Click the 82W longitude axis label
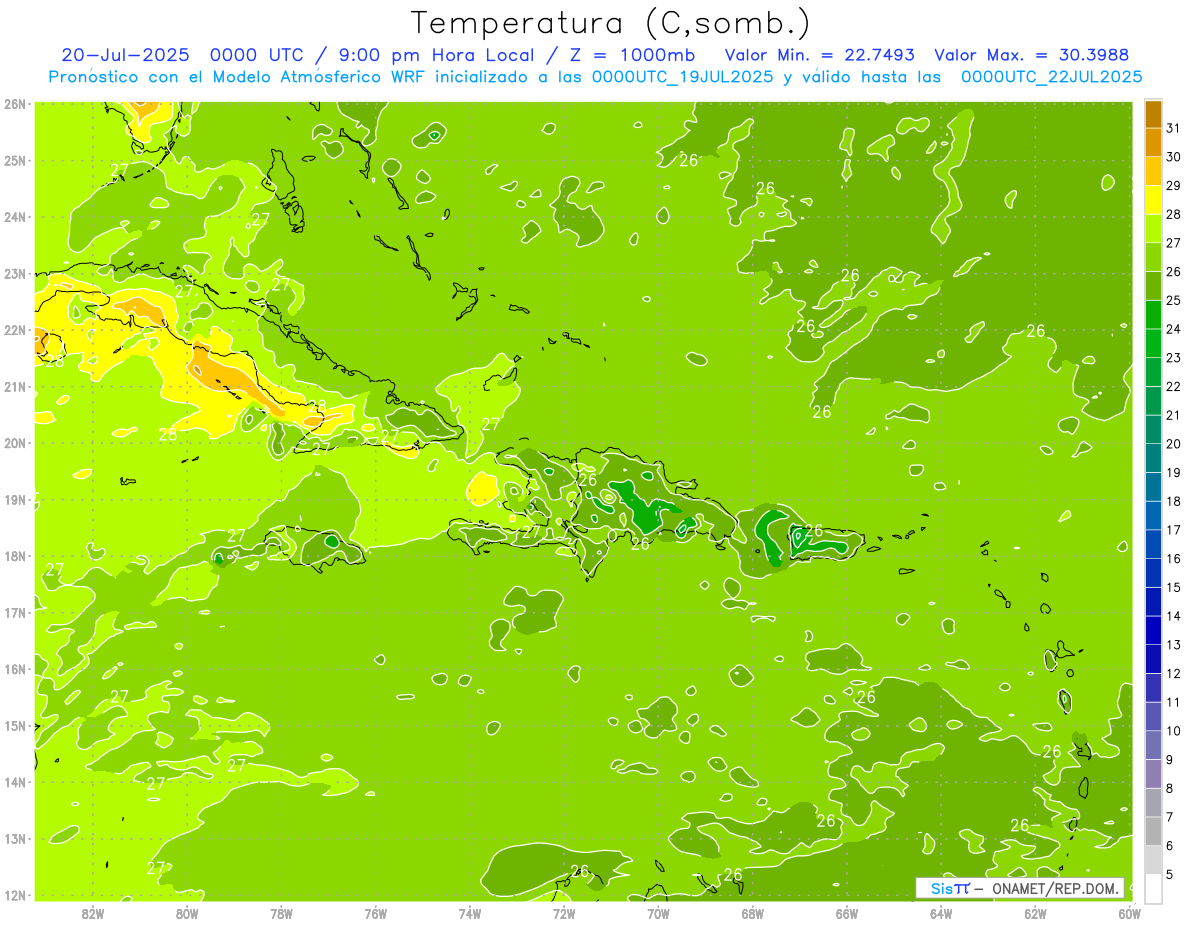 point(93,912)
